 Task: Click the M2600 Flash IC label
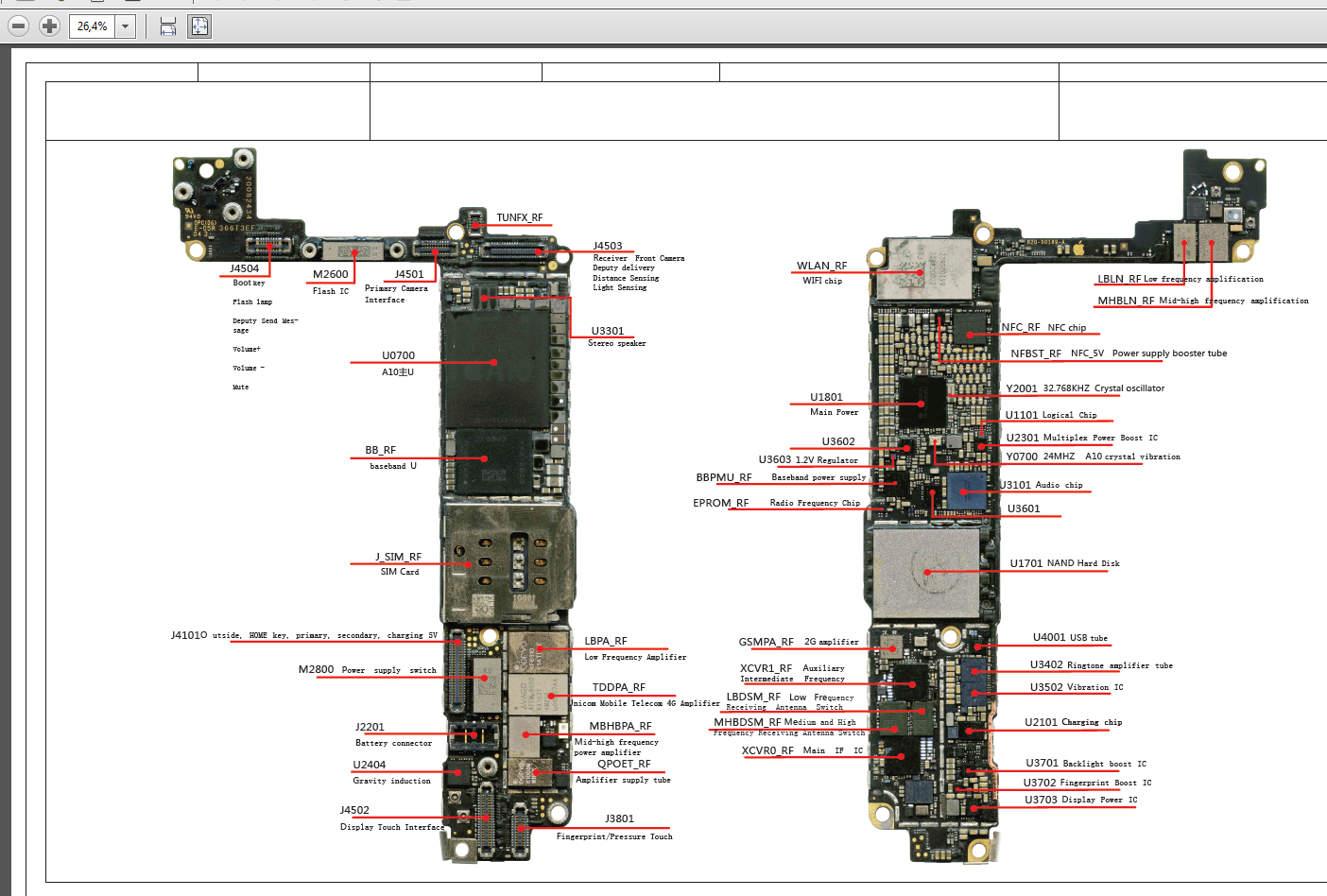click(x=331, y=275)
